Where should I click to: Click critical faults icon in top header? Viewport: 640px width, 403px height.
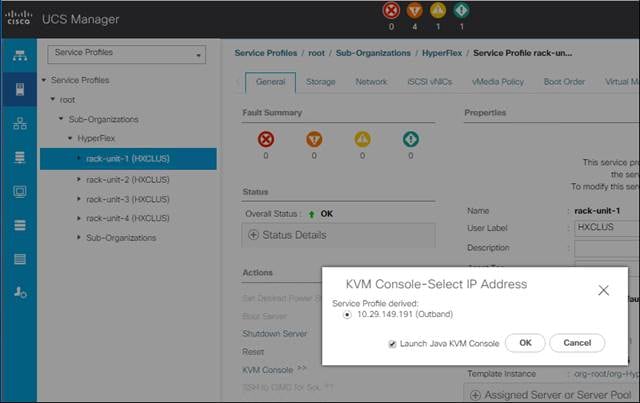point(391,11)
